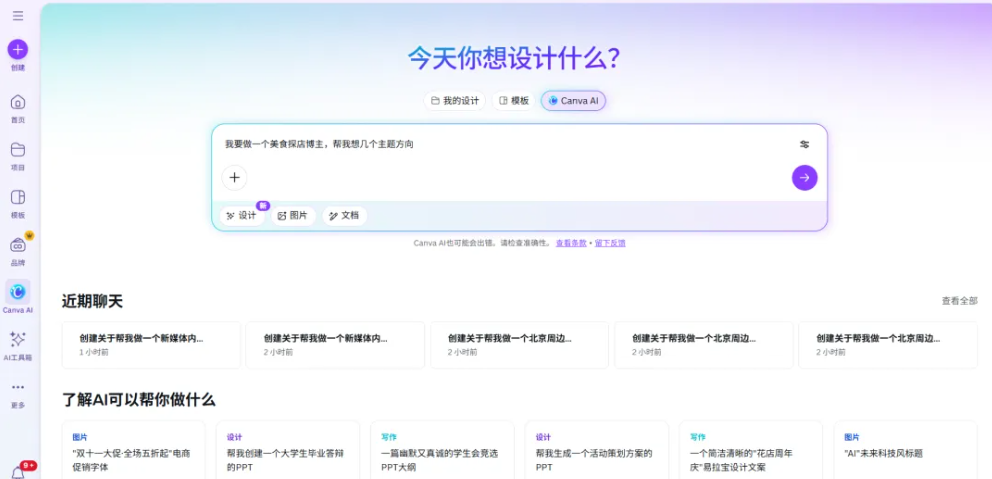Select Canva AI in the left sidebar
The image size is (992, 479).
coord(18,297)
